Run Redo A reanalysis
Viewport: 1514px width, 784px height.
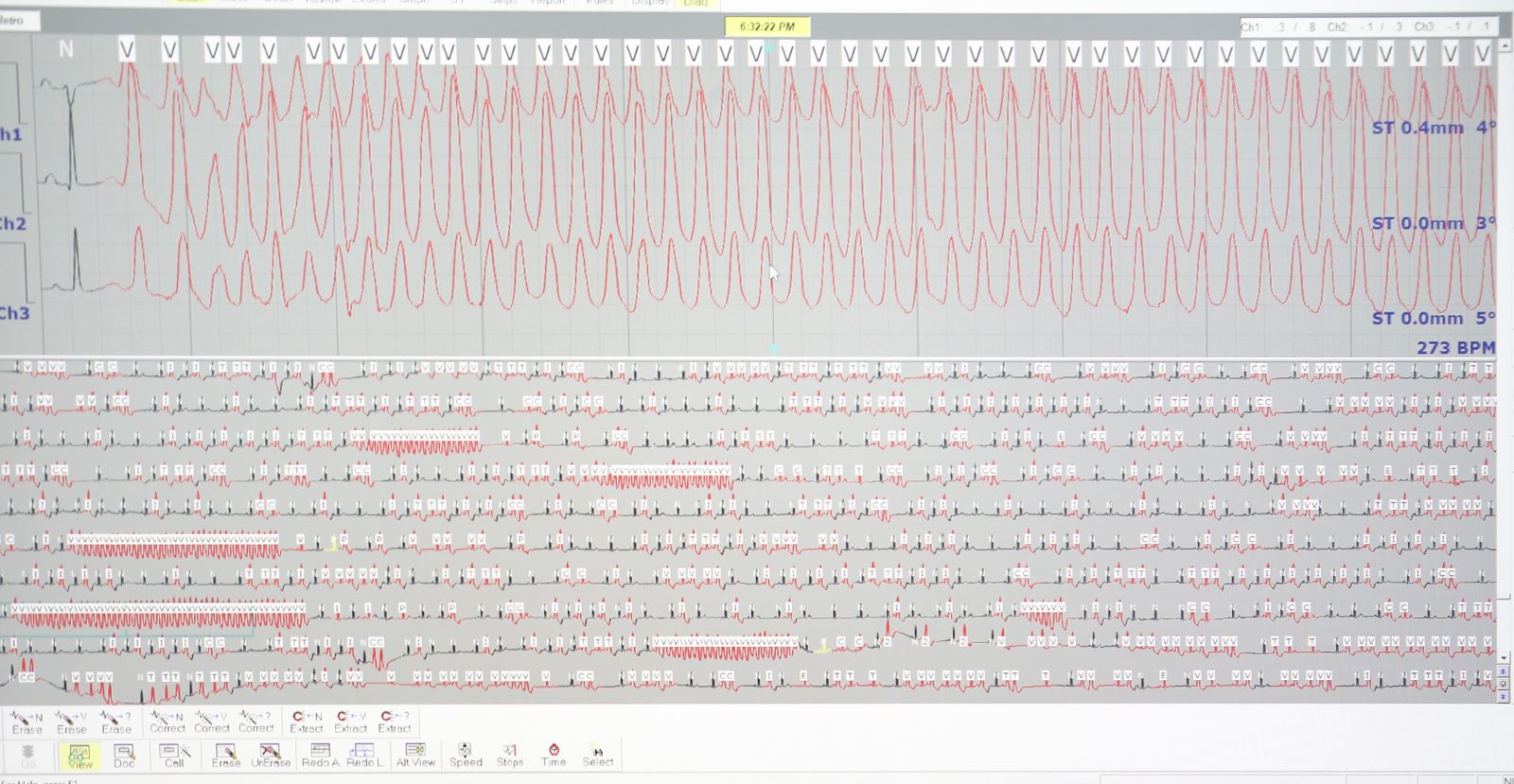321,756
